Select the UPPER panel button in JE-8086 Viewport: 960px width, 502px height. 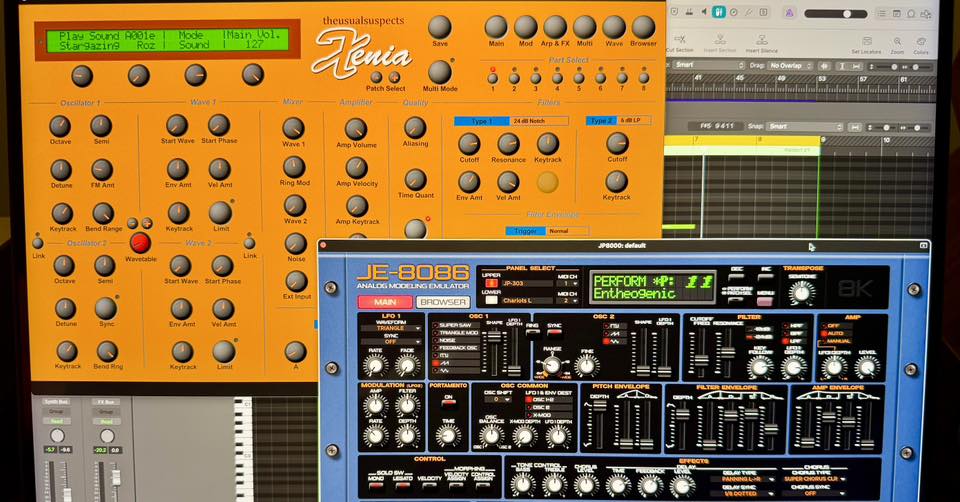(491, 283)
